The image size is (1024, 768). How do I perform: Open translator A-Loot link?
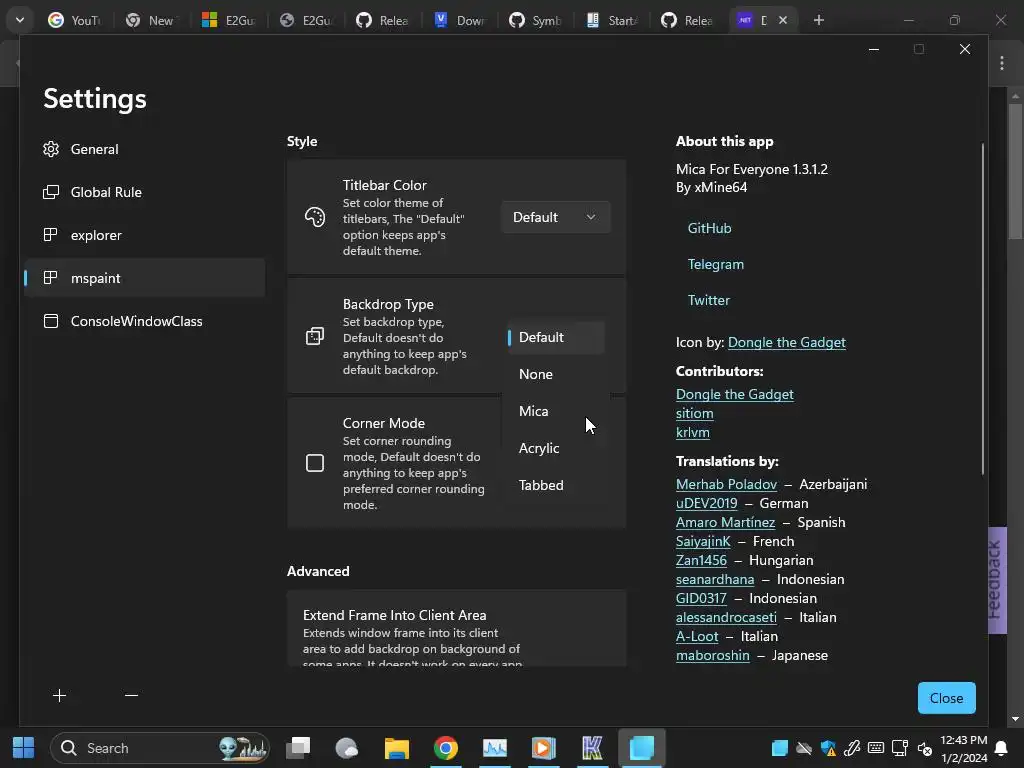tap(697, 635)
